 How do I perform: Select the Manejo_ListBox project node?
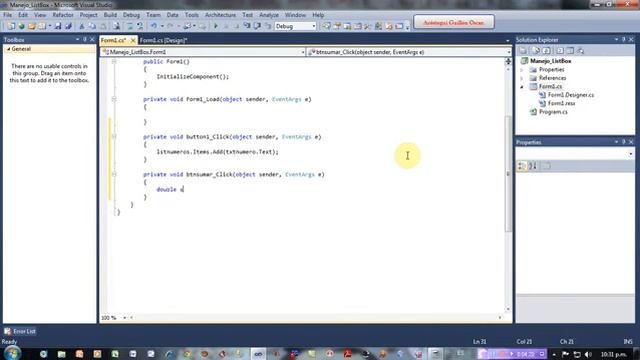click(550, 61)
